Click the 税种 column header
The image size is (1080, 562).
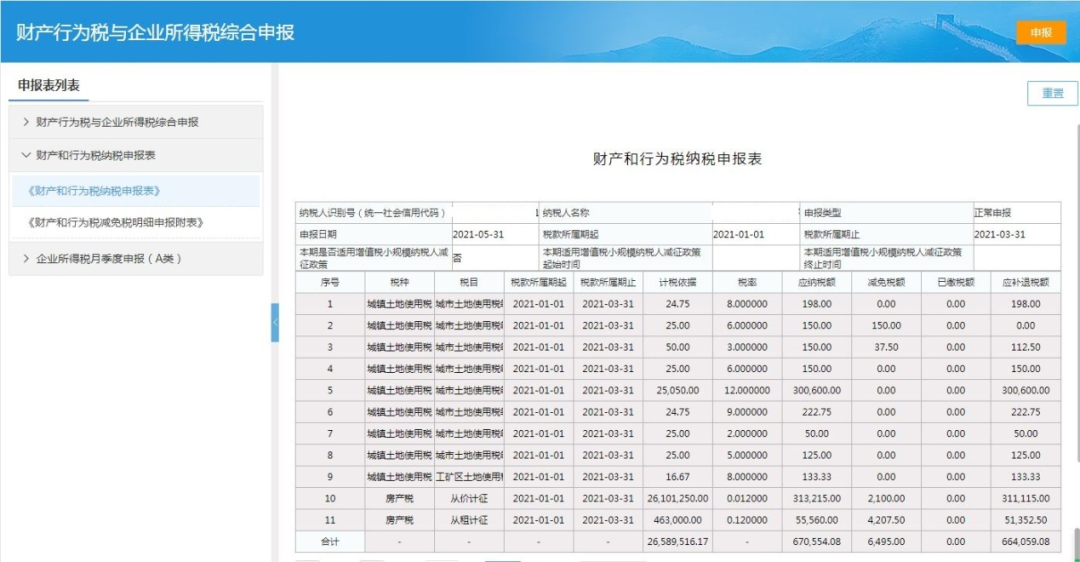tap(399, 282)
